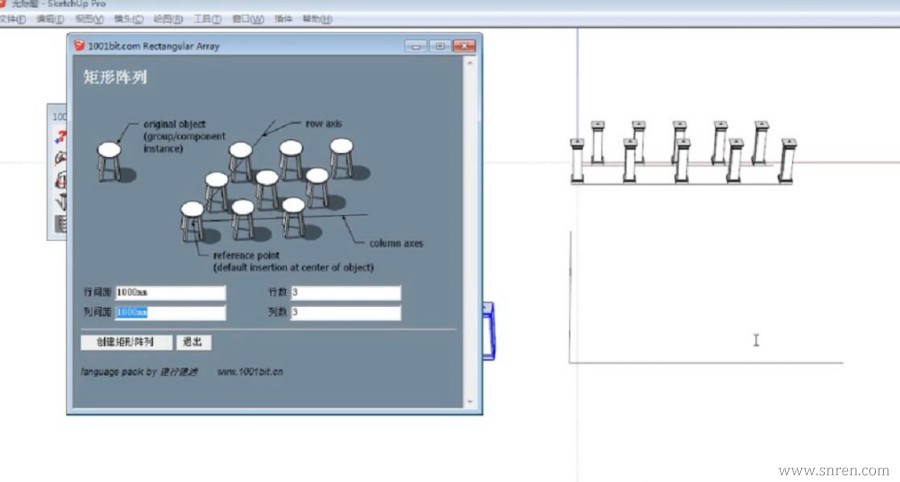The height and width of the screenshot is (482, 900).
Task: Click the dialog scrollbar's down arrow
Action: 470,402
